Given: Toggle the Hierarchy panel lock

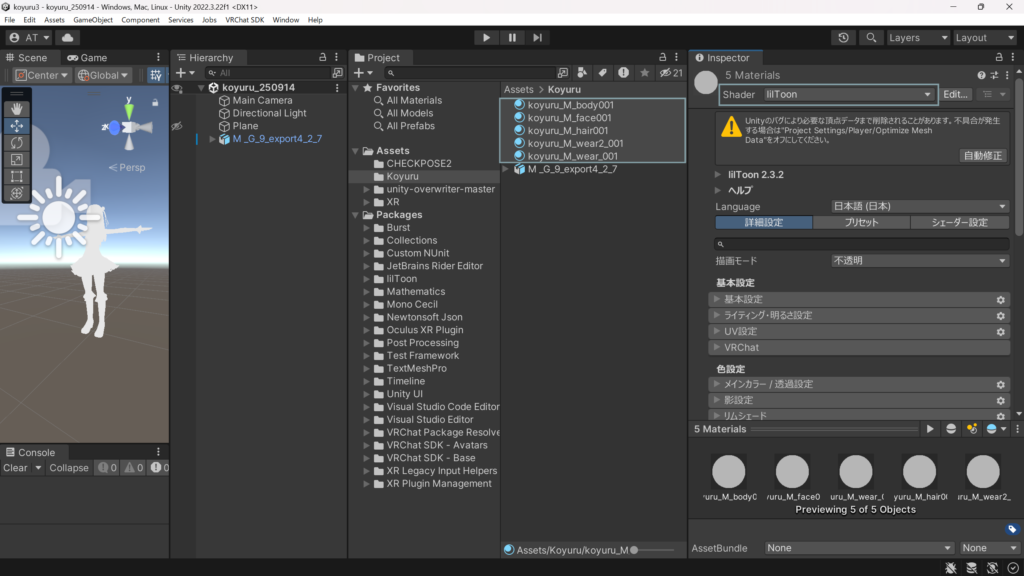Looking at the screenshot, I should tap(322, 58).
